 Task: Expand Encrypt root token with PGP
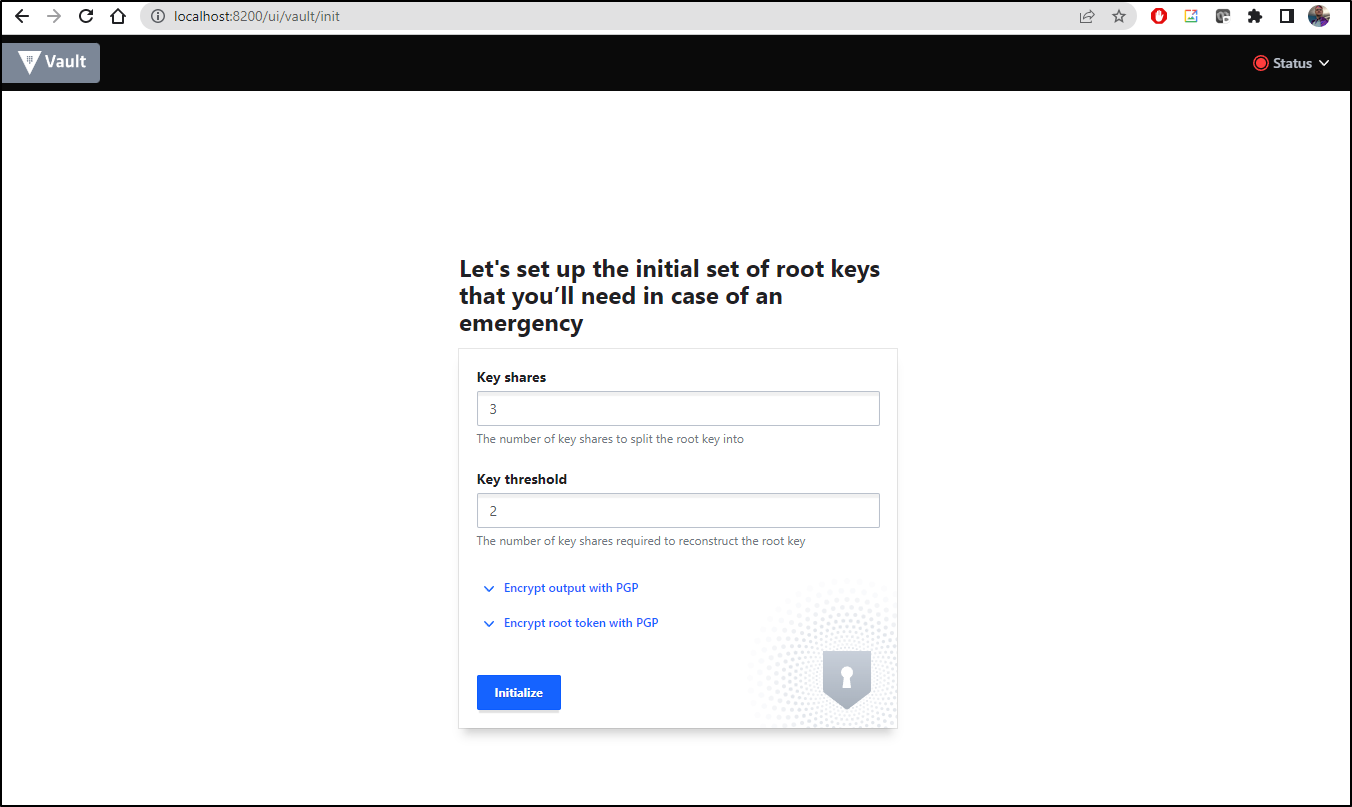point(570,623)
